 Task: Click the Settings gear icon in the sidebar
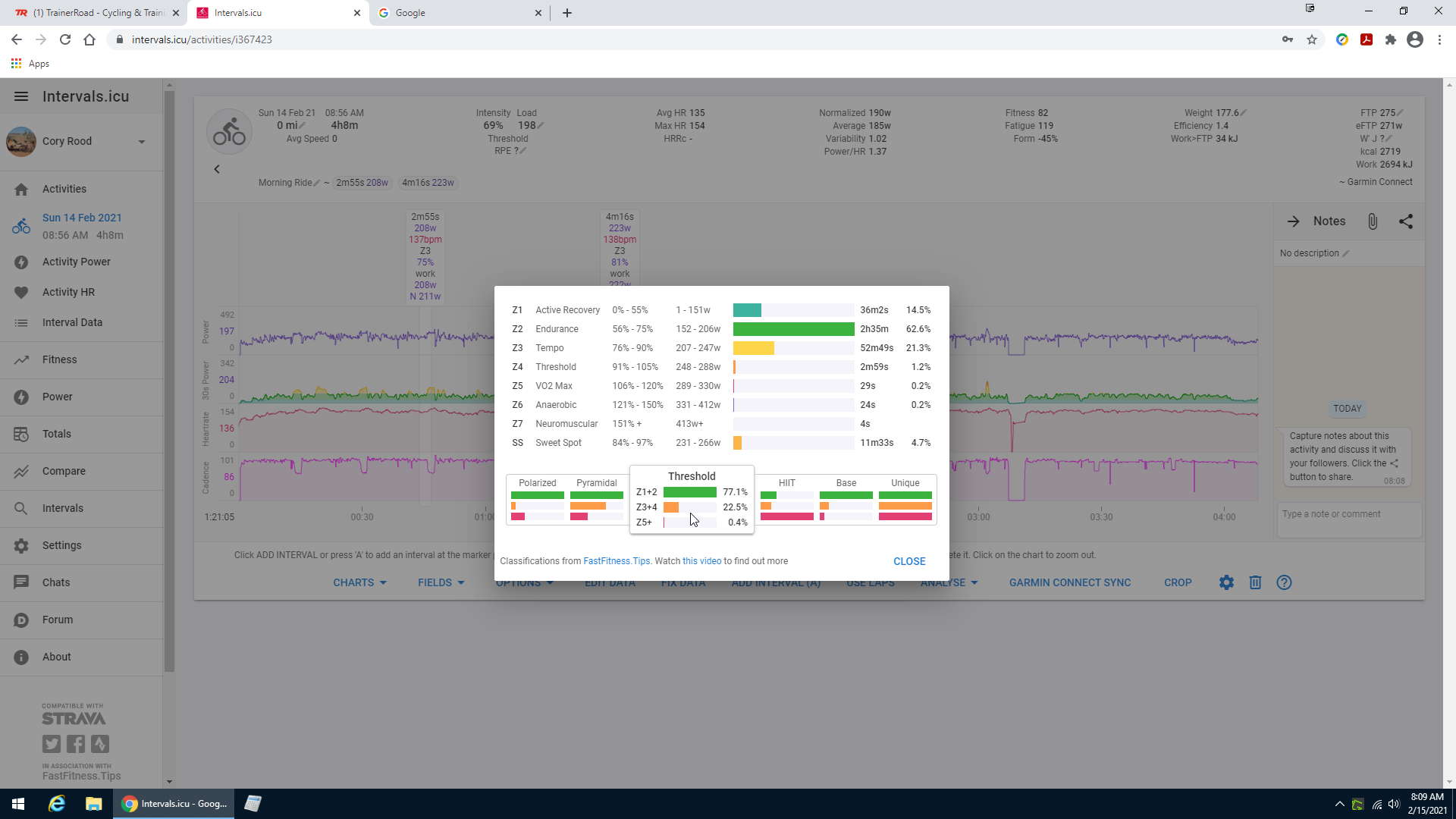(21, 545)
